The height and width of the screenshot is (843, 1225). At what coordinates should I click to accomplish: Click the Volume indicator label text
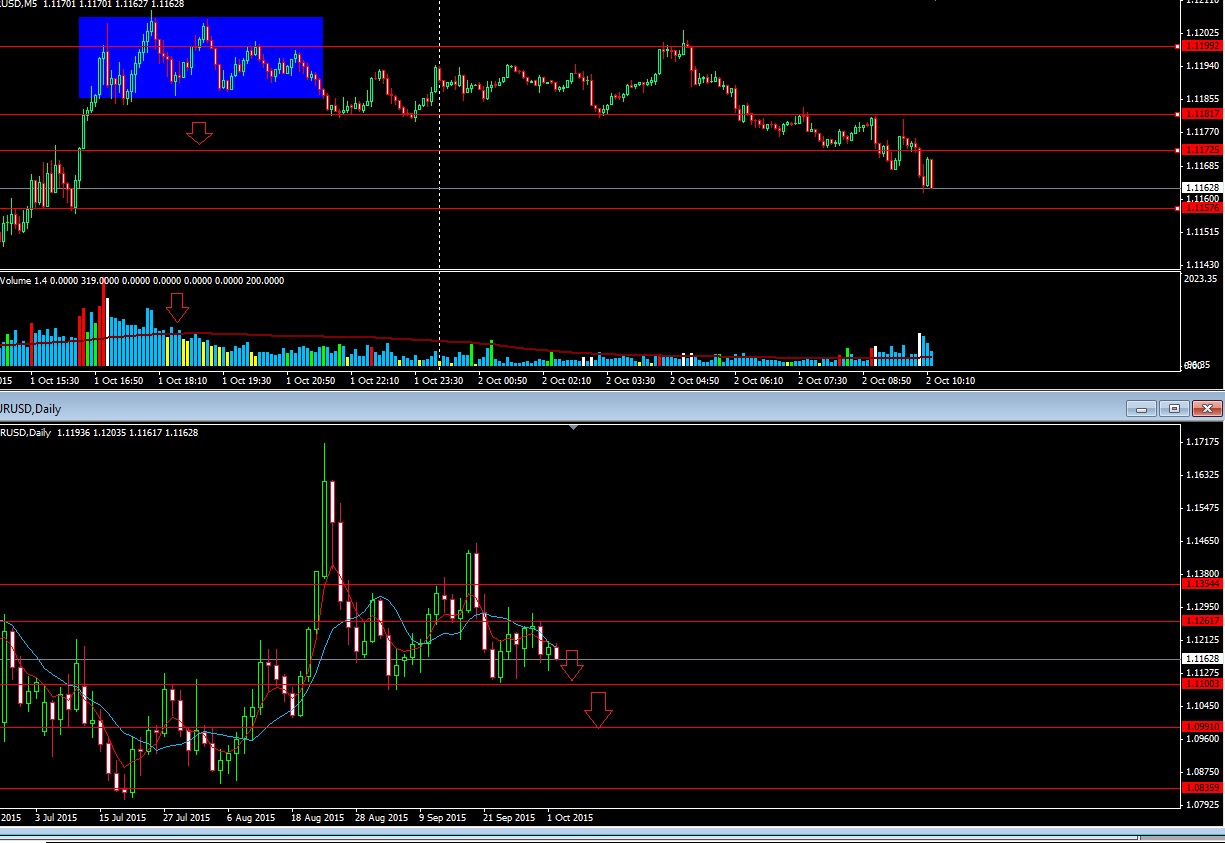pyautogui.click(x=142, y=281)
